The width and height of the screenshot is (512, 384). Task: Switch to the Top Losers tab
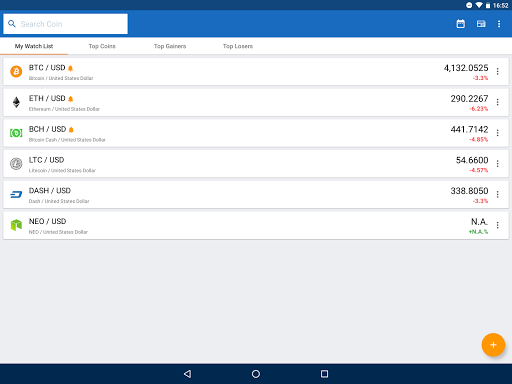coord(238,46)
